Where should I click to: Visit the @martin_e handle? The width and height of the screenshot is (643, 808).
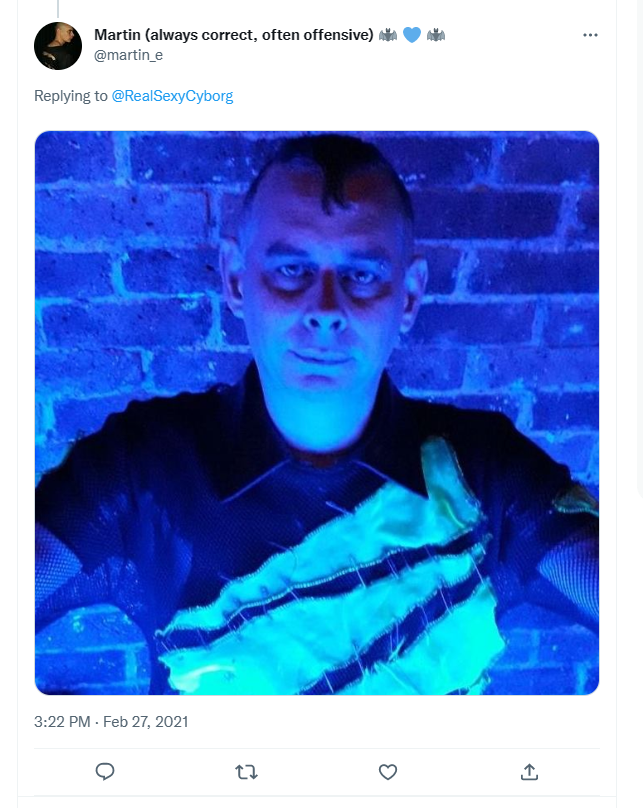(128, 55)
